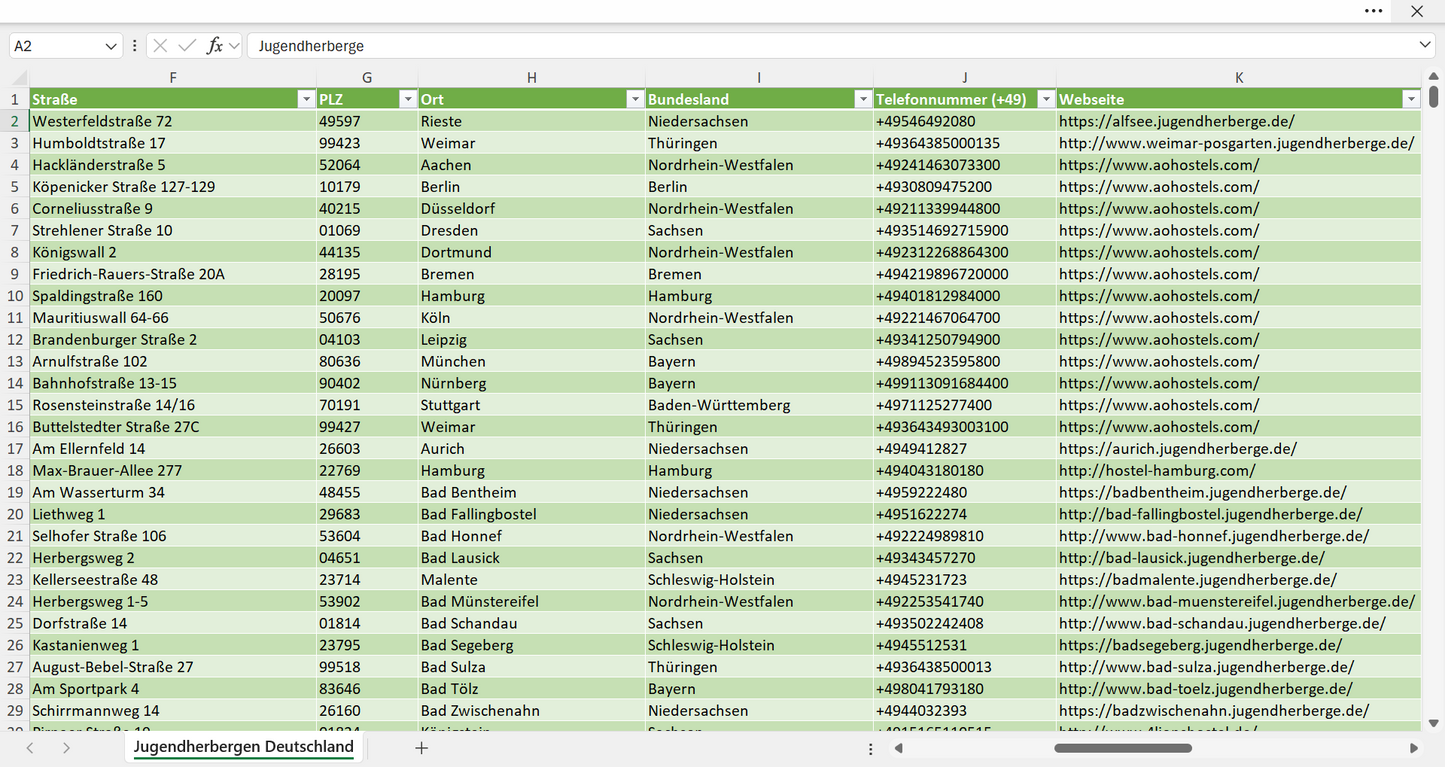
Task: Select cell Schirrmannweg 14
Action: click(173, 711)
